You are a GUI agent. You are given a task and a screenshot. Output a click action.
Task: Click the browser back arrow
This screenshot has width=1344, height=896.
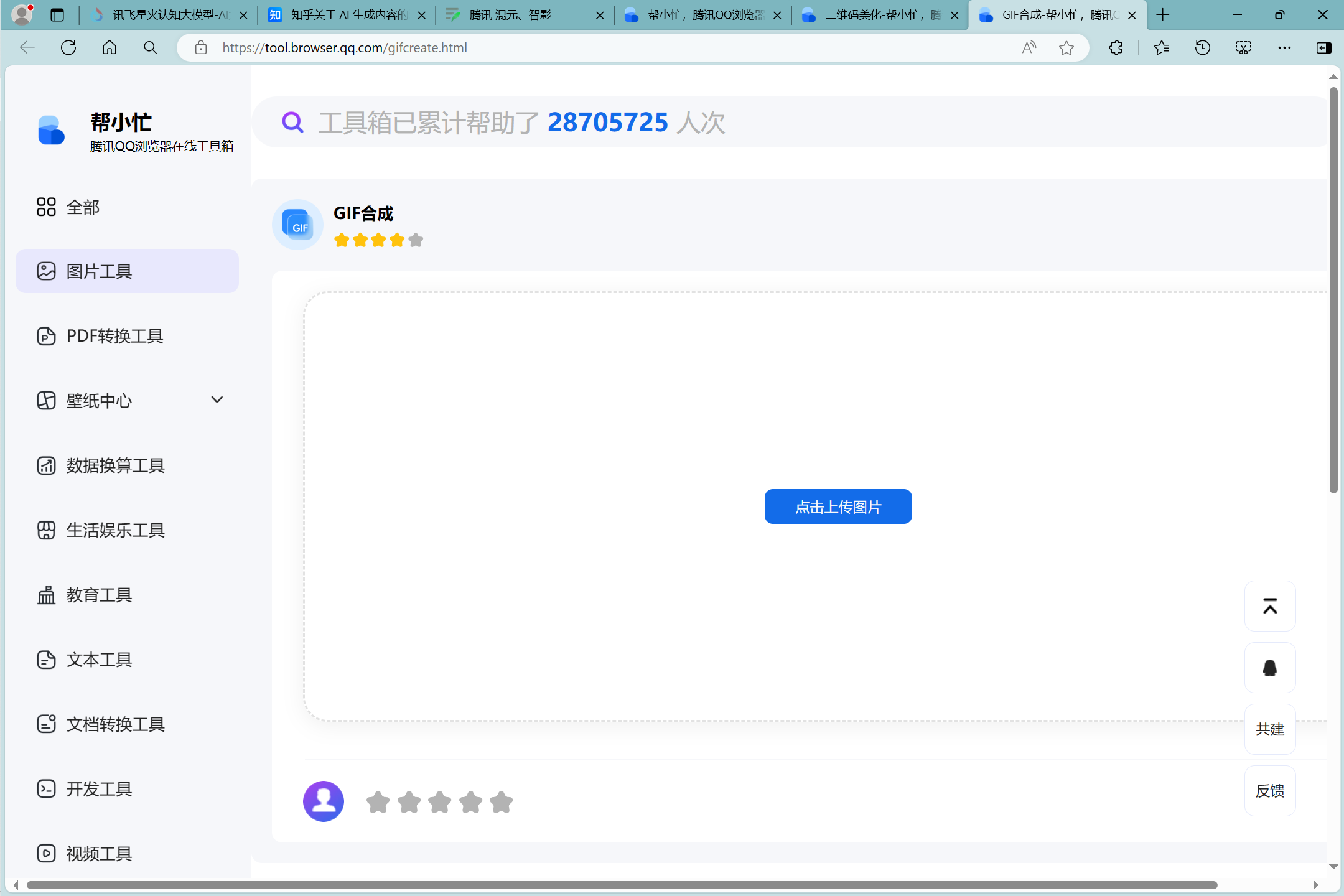point(27,47)
